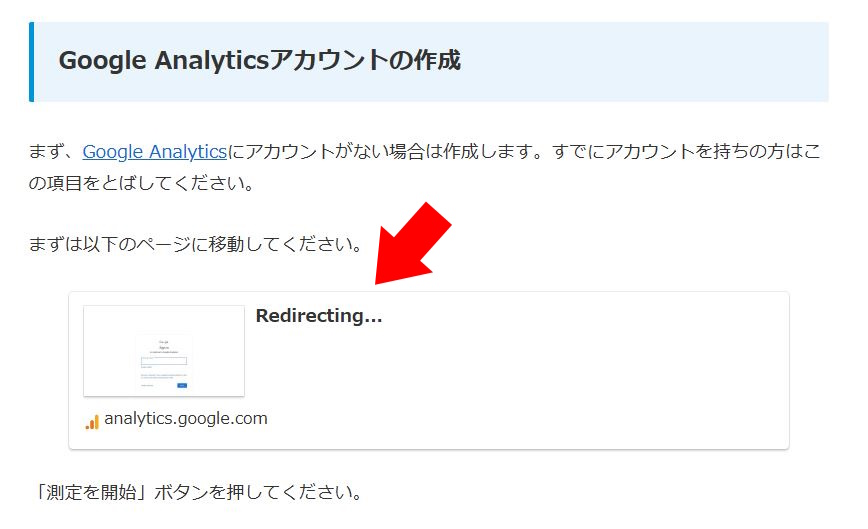Click the small blue button in the thumbnail
Image resolution: width=868 pixels, height=529 pixels.
[x=182, y=385]
